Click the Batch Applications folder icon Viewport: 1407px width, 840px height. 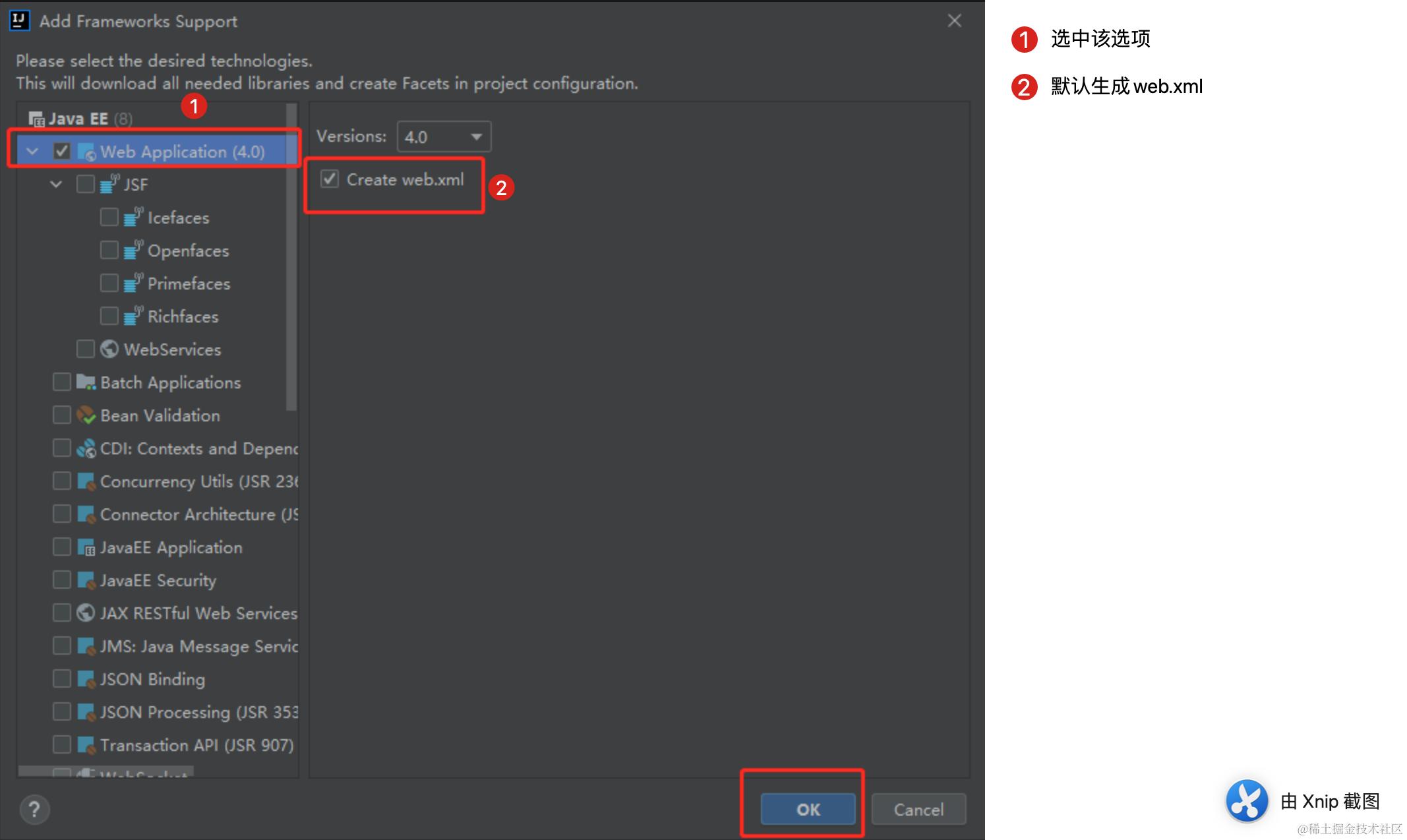86,382
